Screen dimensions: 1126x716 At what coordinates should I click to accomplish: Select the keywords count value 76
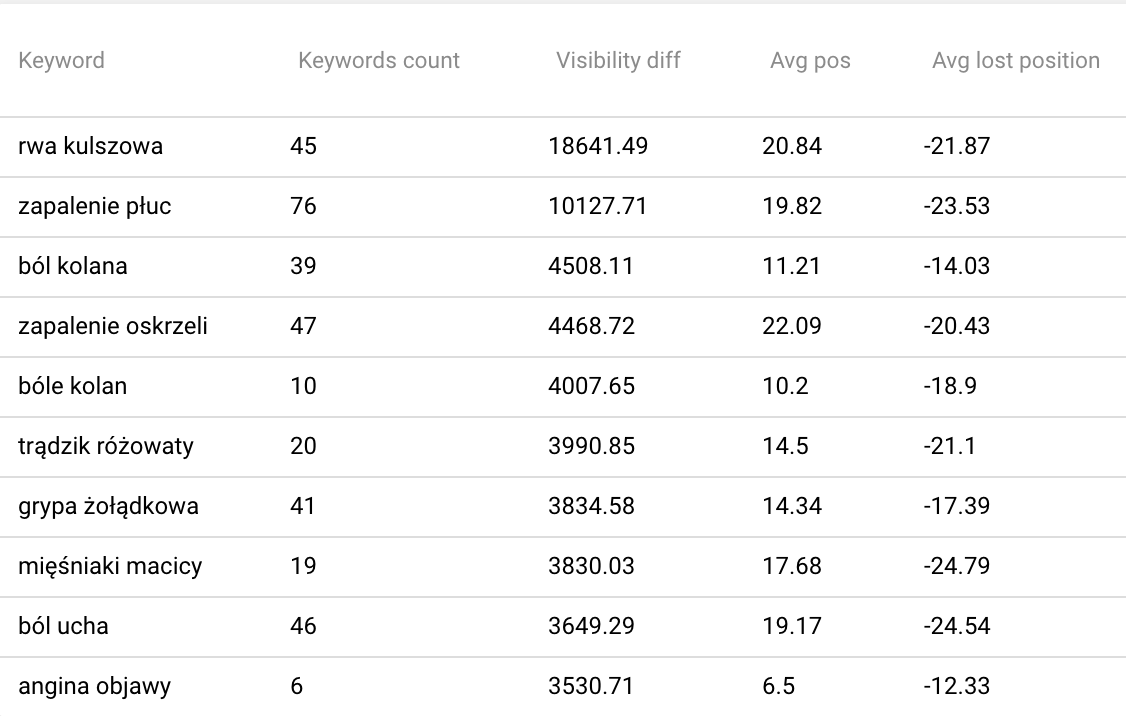pos(303,206)
